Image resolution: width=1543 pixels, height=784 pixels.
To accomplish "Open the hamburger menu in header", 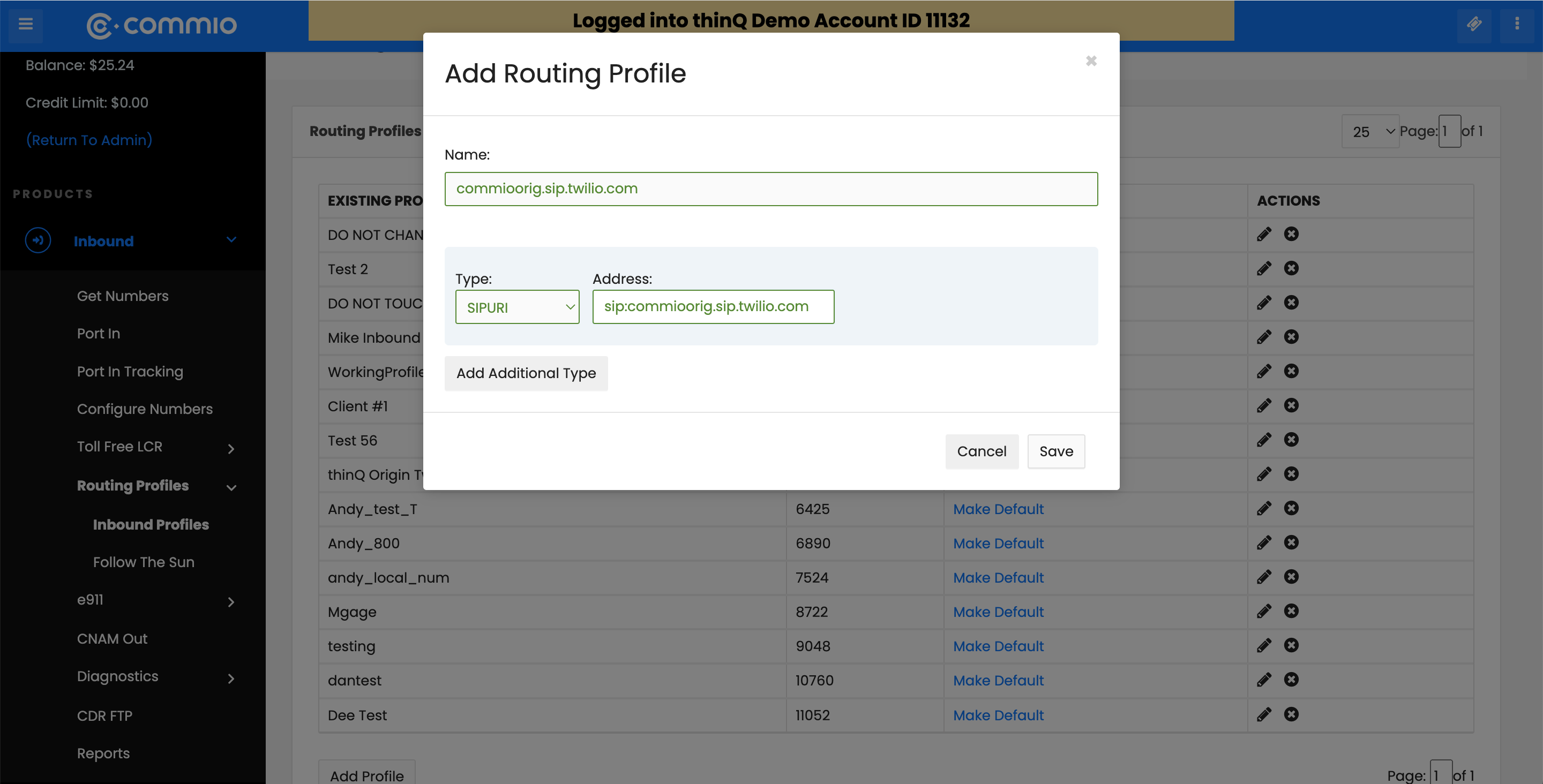I will [25, 25].
